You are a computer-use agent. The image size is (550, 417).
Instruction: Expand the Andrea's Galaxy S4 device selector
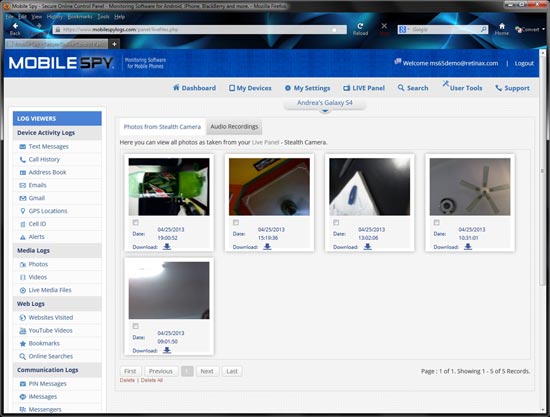[325, 105]
